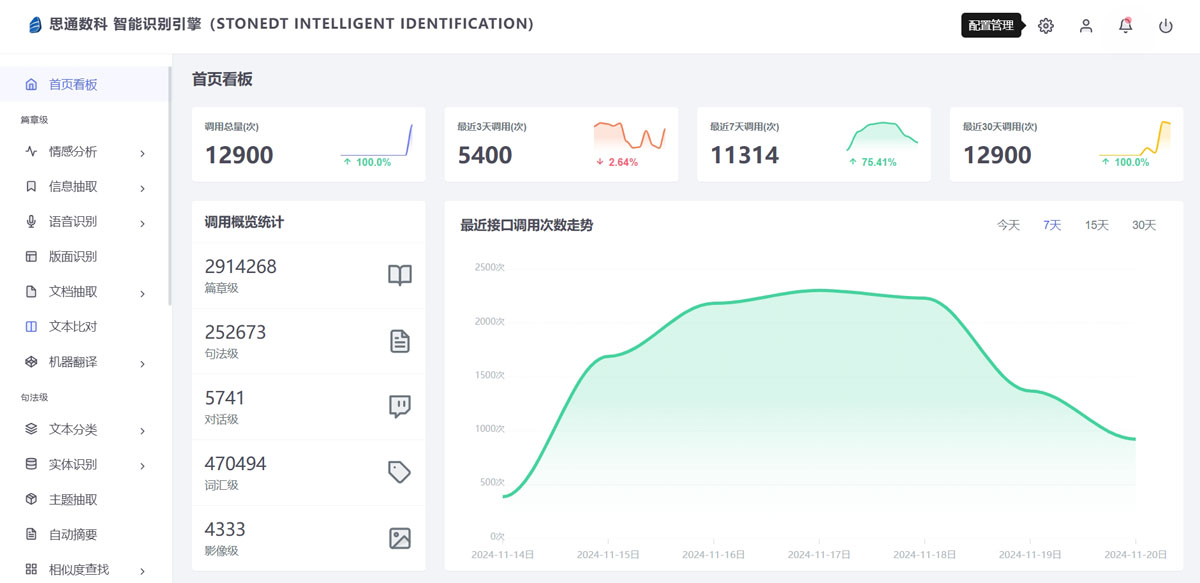Click the power logout icon
Viewport: 1200px width, 583px height.
coord(1166,26)
